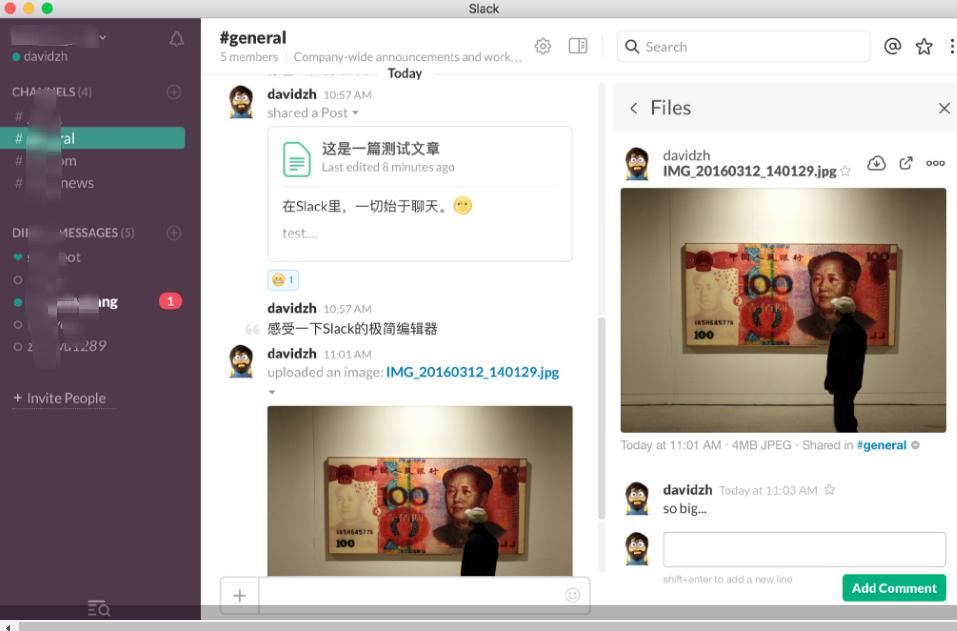Open the channel details flexpane icon
957x631 pixels.
(x=577, y=45)
